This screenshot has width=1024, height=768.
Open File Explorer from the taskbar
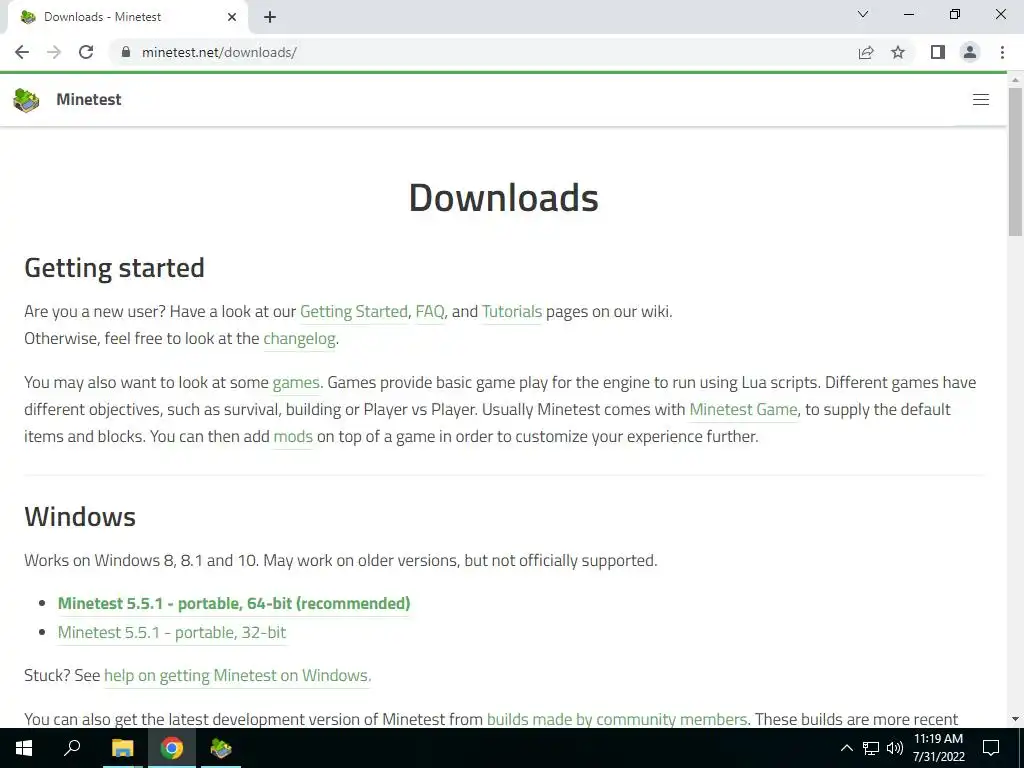122,748
